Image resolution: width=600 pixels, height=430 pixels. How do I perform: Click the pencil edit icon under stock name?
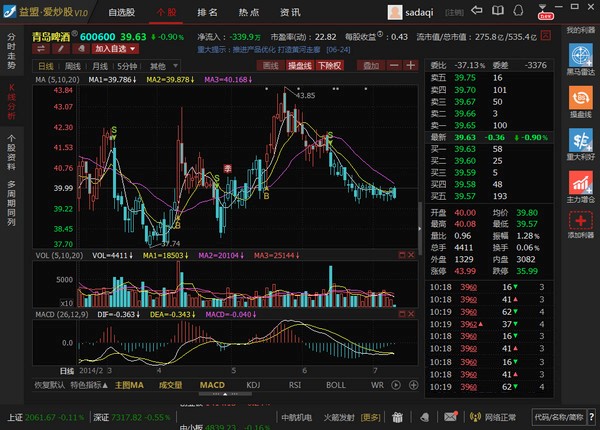[x=61, y=49]
